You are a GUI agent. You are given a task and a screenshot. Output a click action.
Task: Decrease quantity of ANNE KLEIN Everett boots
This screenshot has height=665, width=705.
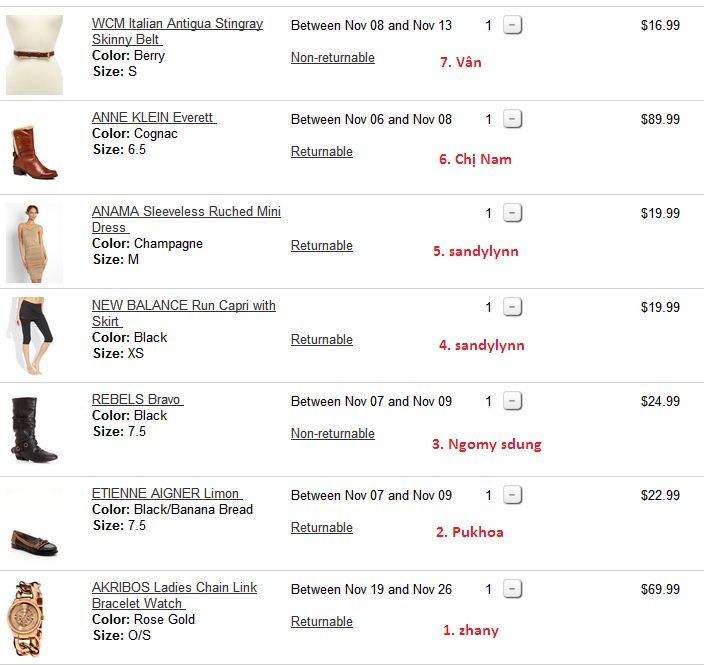click(x=512, y=119)
